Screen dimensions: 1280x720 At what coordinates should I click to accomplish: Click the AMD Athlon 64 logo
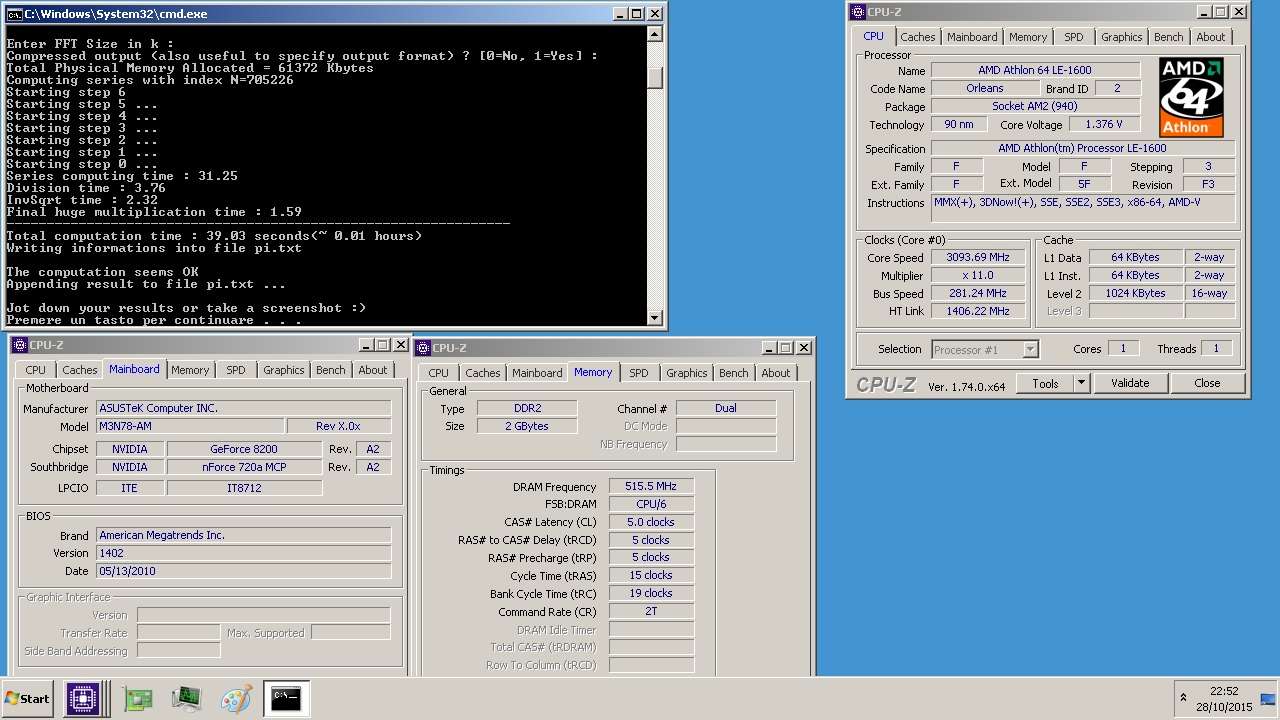(1191, 97)
